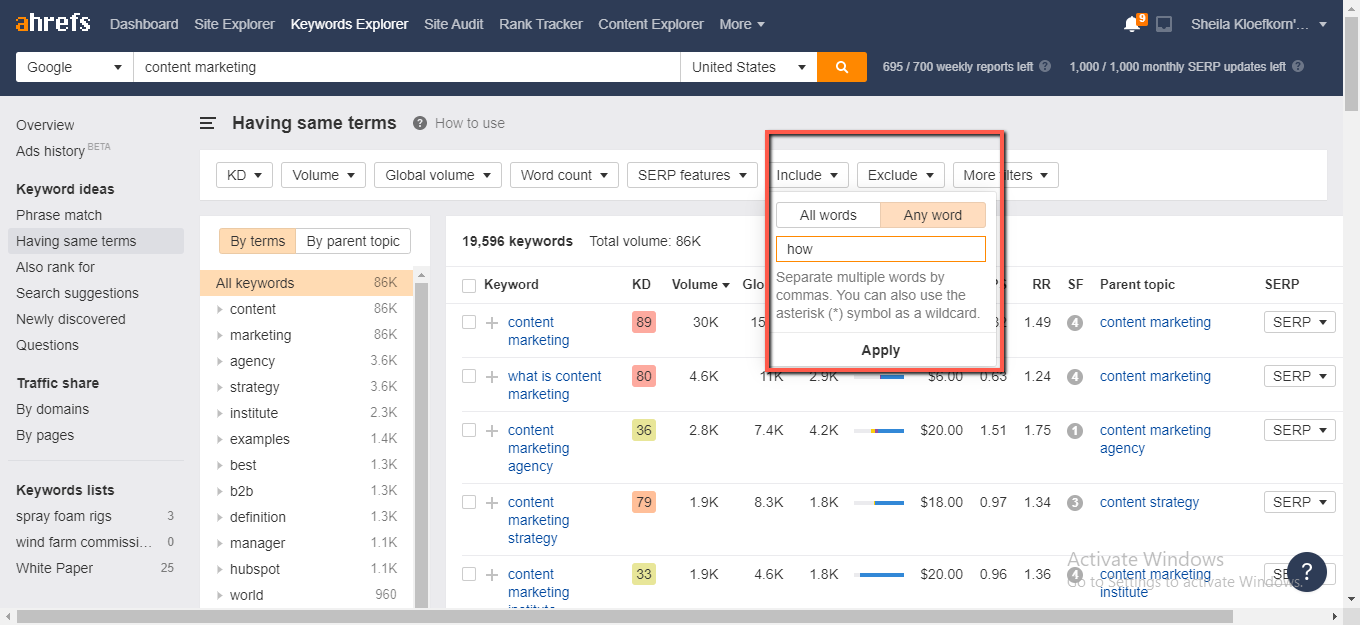Add 'content marketing strategy' with plus icon

click(x=491, y=503)
